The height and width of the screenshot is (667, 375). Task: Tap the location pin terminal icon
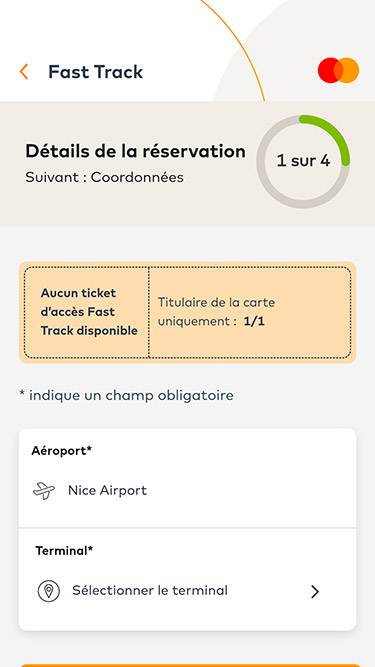pyautogui.click(x=48, y=591)
